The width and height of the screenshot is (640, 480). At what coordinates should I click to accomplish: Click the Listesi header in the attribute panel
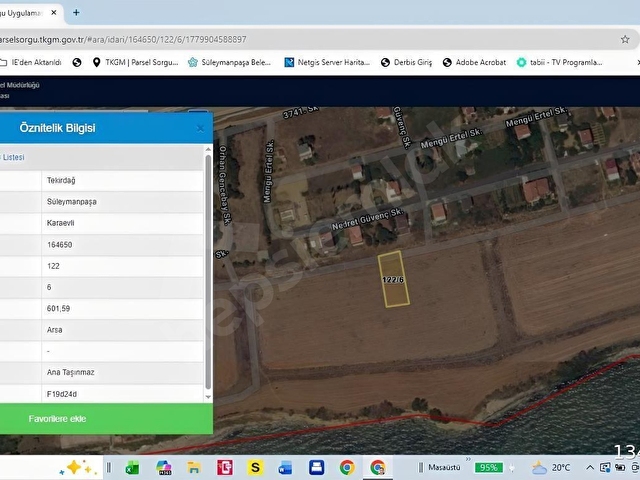click(13, 158)
